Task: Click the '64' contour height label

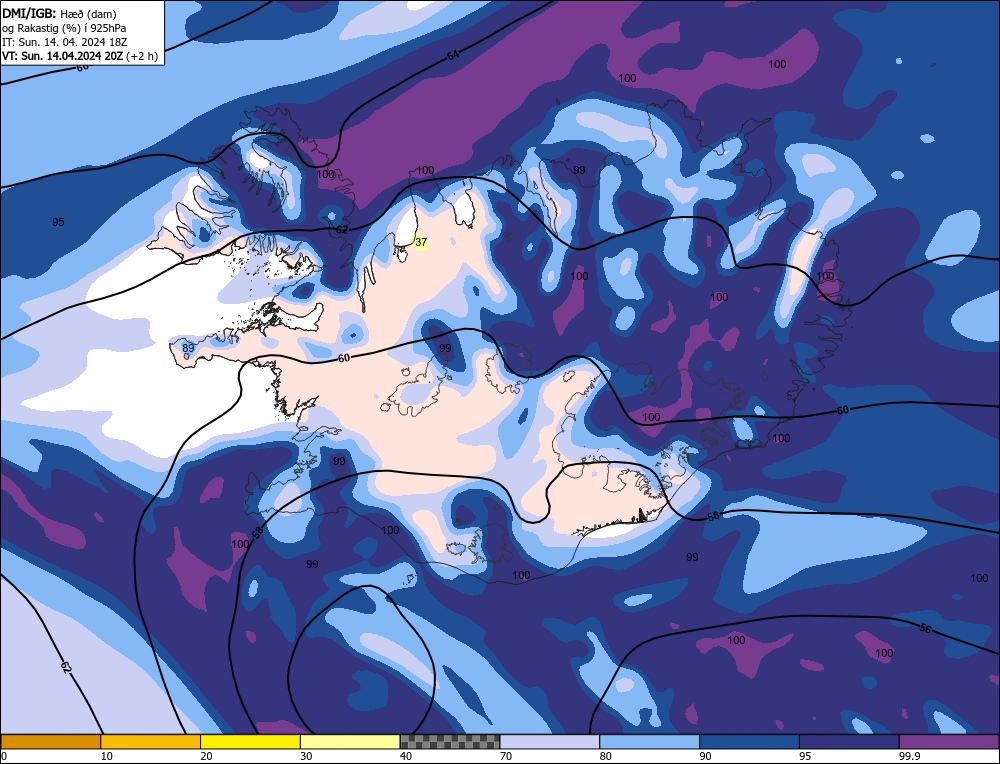Action: [x=453, y=55]
